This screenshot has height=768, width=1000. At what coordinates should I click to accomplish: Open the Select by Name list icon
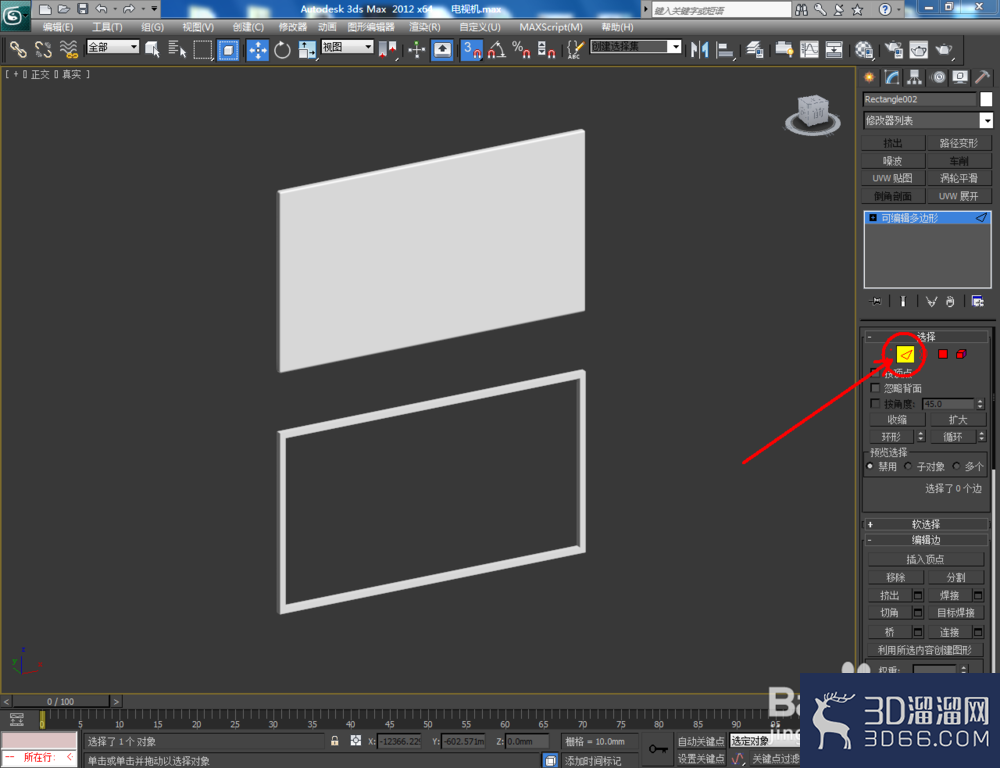[177, 49]
